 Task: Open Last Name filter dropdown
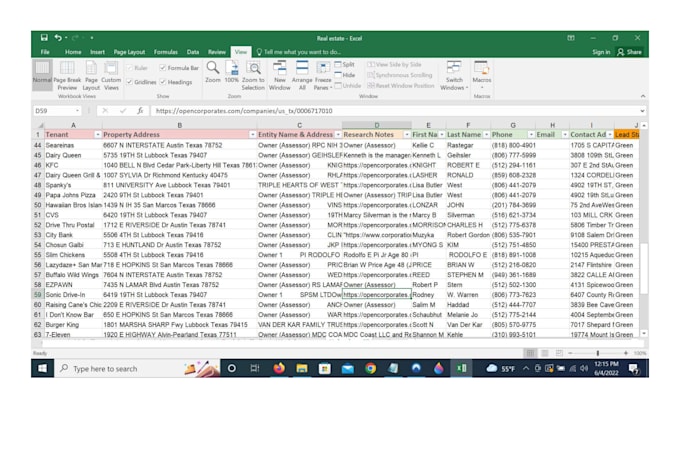click(486, 135)
